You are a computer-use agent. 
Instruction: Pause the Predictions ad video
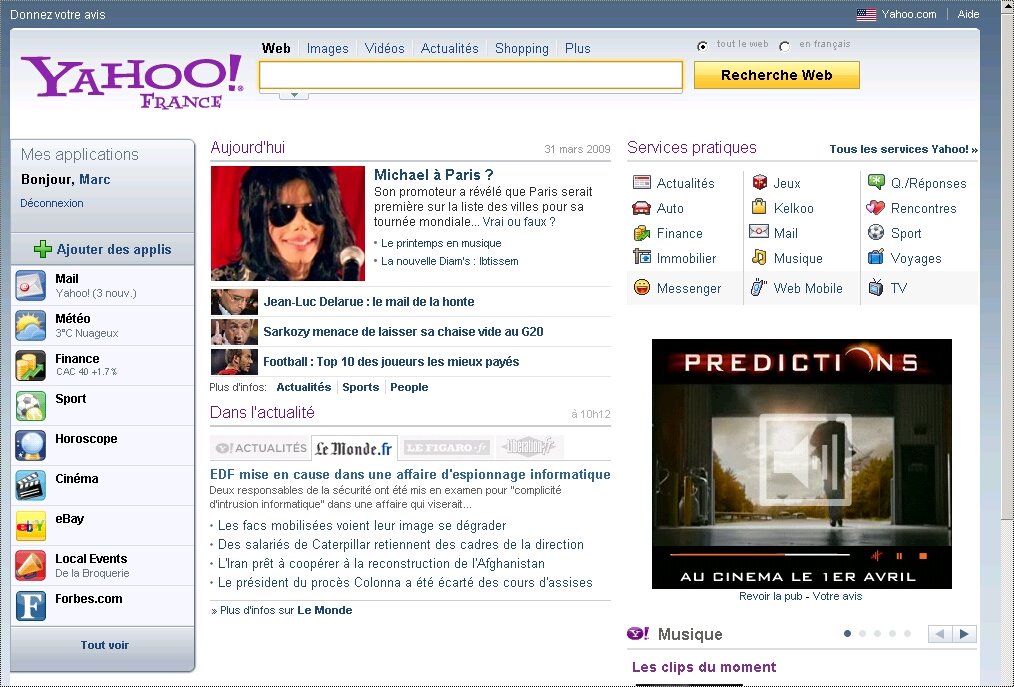pyautogui.click(x=899, y=556)
